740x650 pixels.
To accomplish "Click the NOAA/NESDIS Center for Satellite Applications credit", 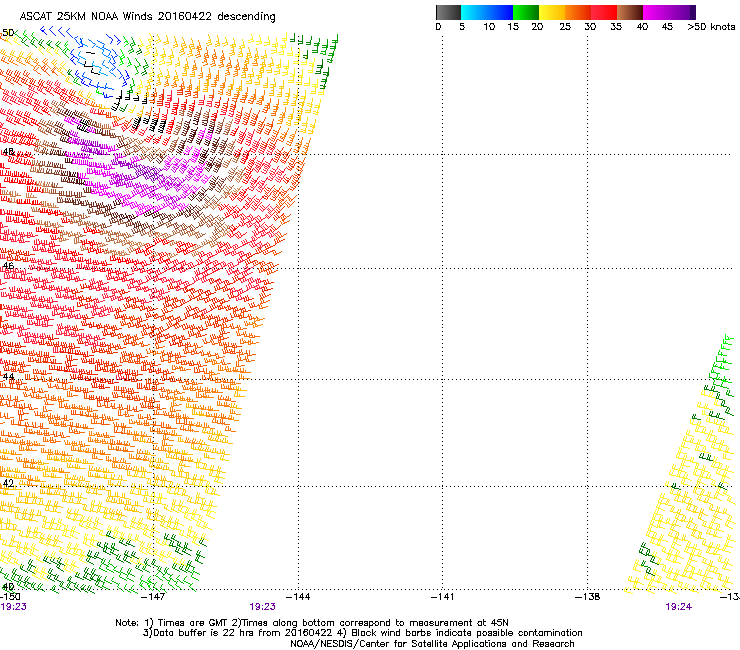I will (432, 644).
